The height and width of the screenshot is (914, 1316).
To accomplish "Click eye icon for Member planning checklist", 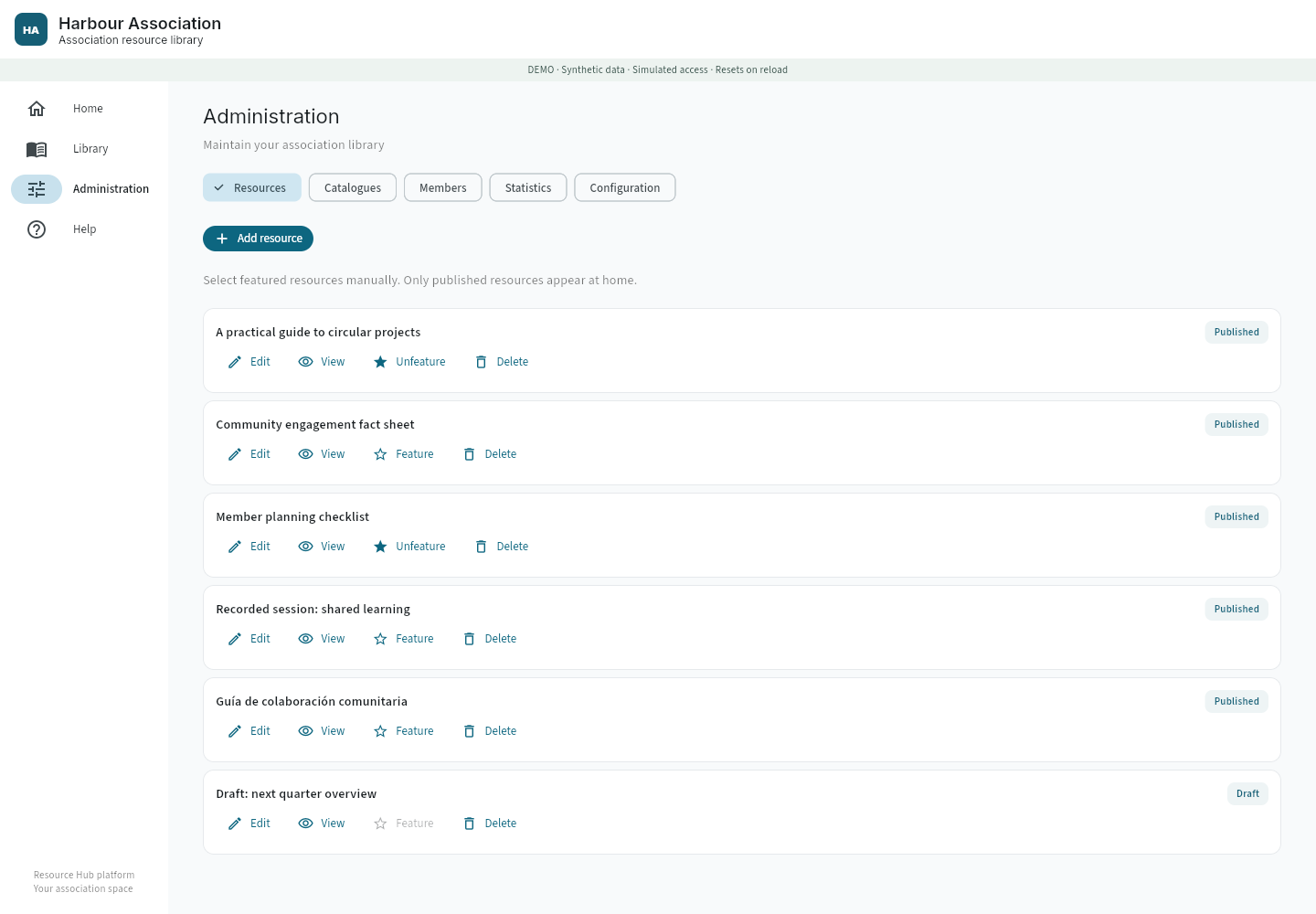I will coord(306,547).
